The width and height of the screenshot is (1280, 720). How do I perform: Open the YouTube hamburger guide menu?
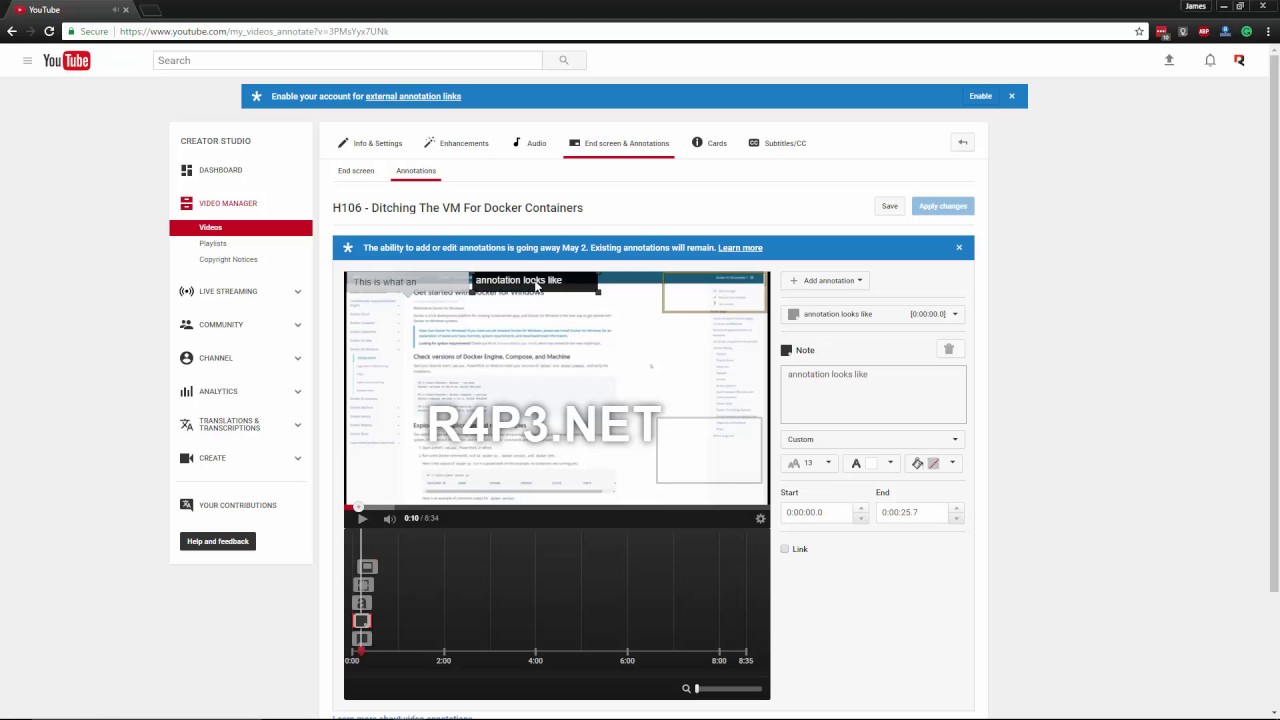coord(27,61)
